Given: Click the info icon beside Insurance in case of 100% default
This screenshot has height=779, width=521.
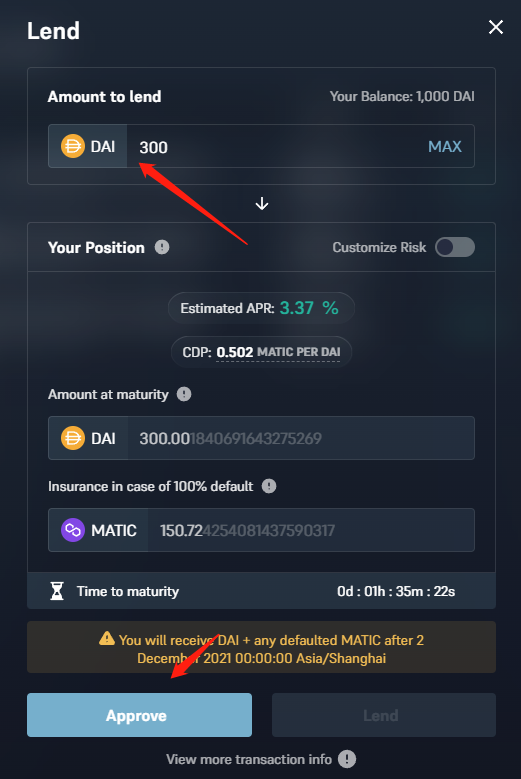Looking at the screenshot, I should [269, 486].
